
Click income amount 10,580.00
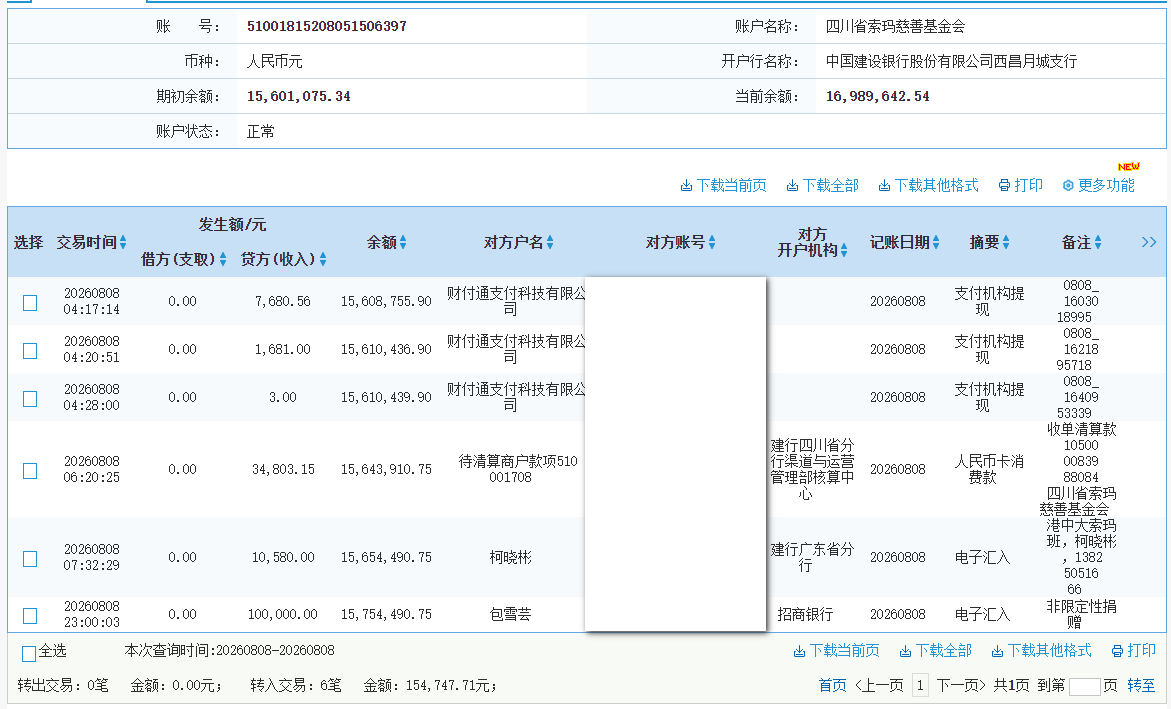click(283, 557)
